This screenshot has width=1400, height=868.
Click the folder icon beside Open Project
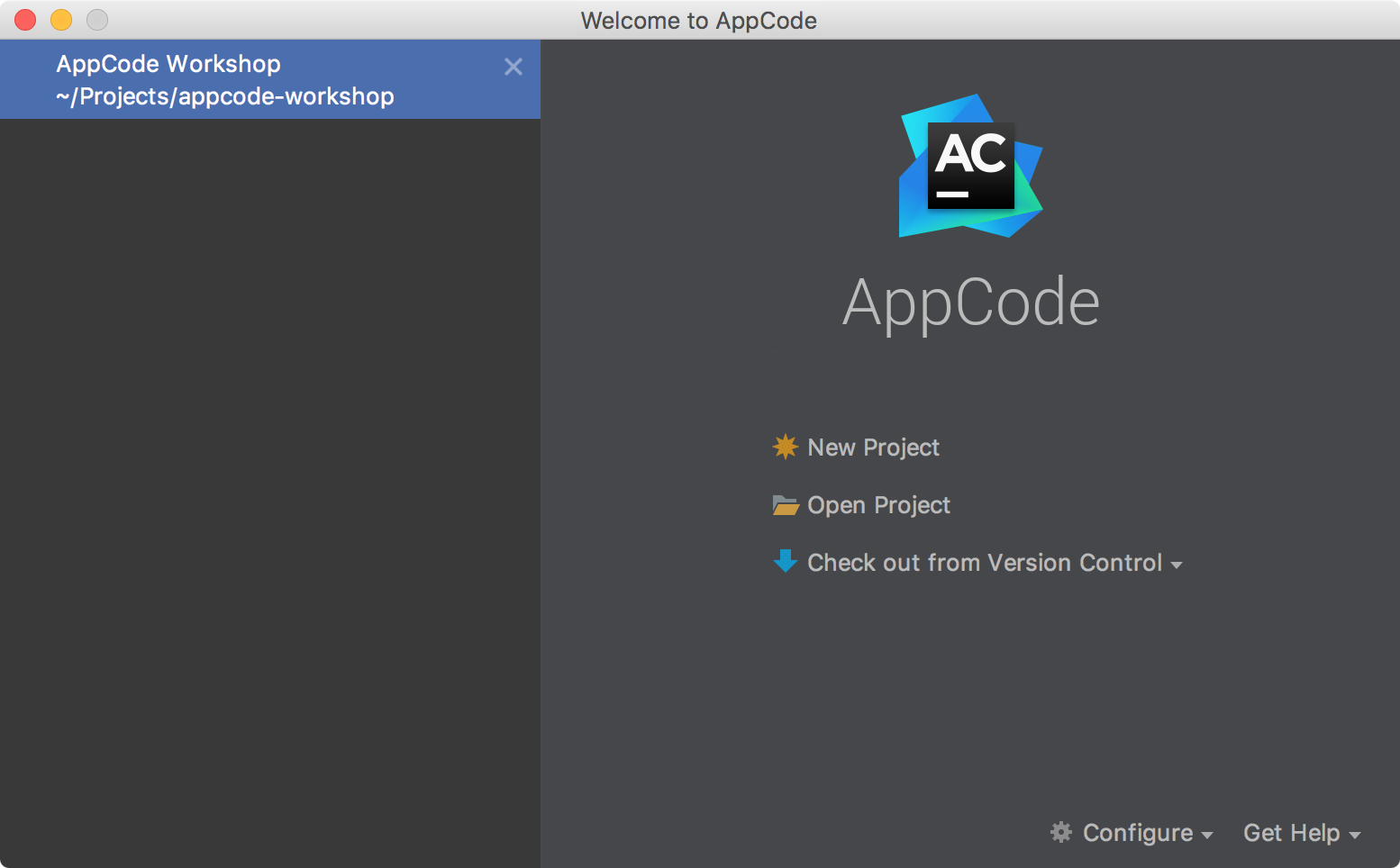click(x=786, y=505)
